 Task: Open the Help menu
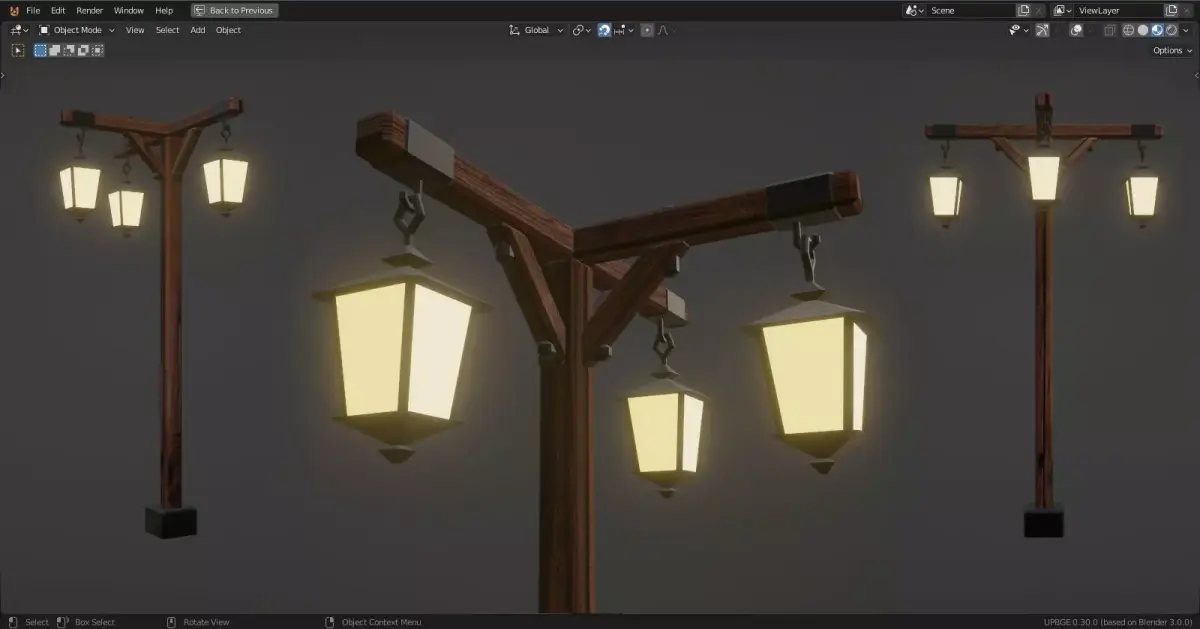[x=164, y=10]
